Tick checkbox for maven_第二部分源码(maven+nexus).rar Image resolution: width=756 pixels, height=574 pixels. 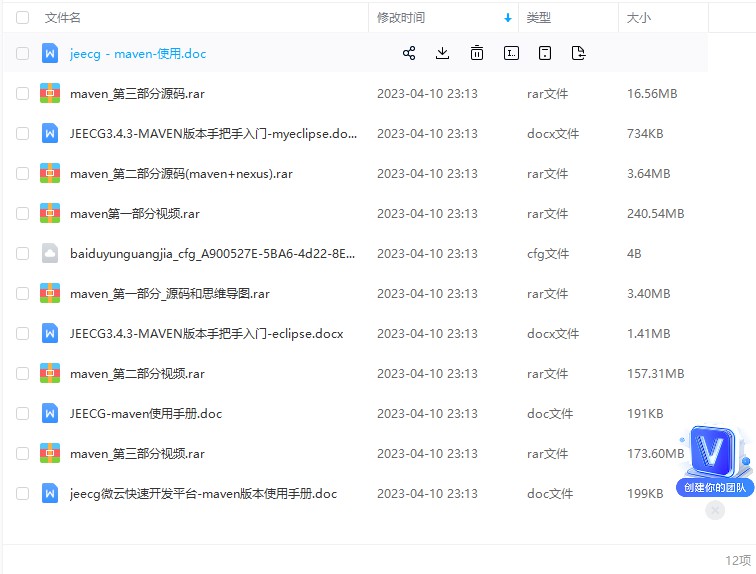point(22,174)
